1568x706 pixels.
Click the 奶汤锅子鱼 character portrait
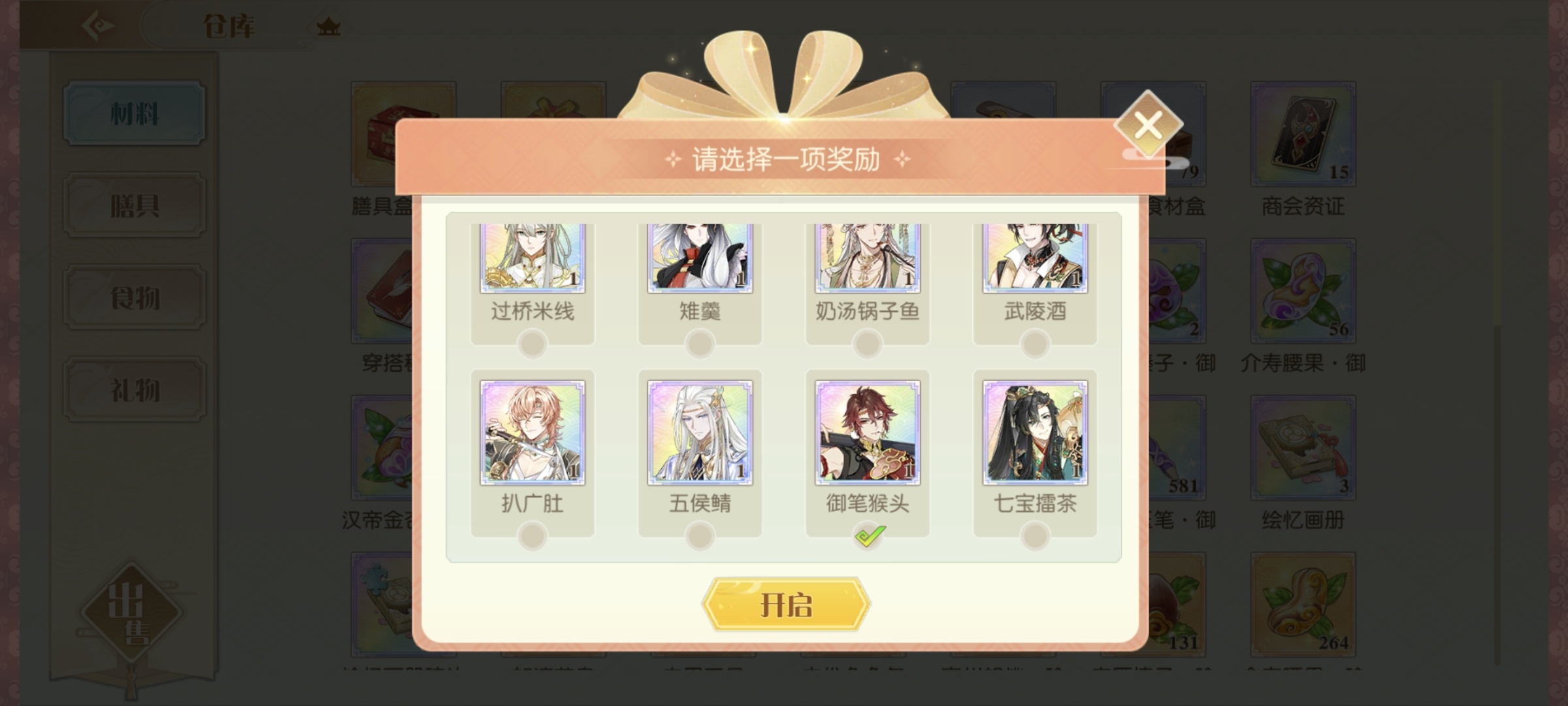(868, 258)
